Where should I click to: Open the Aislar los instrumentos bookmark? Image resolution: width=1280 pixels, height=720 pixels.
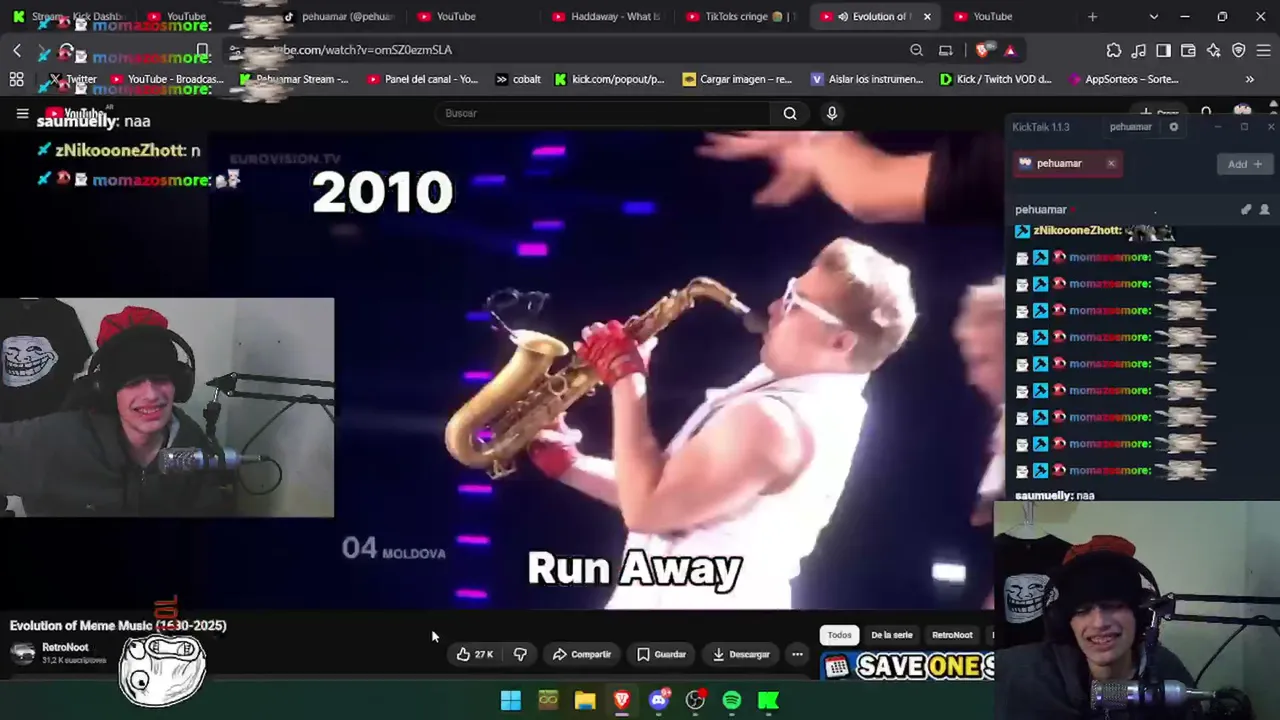[x=867, y=79]
